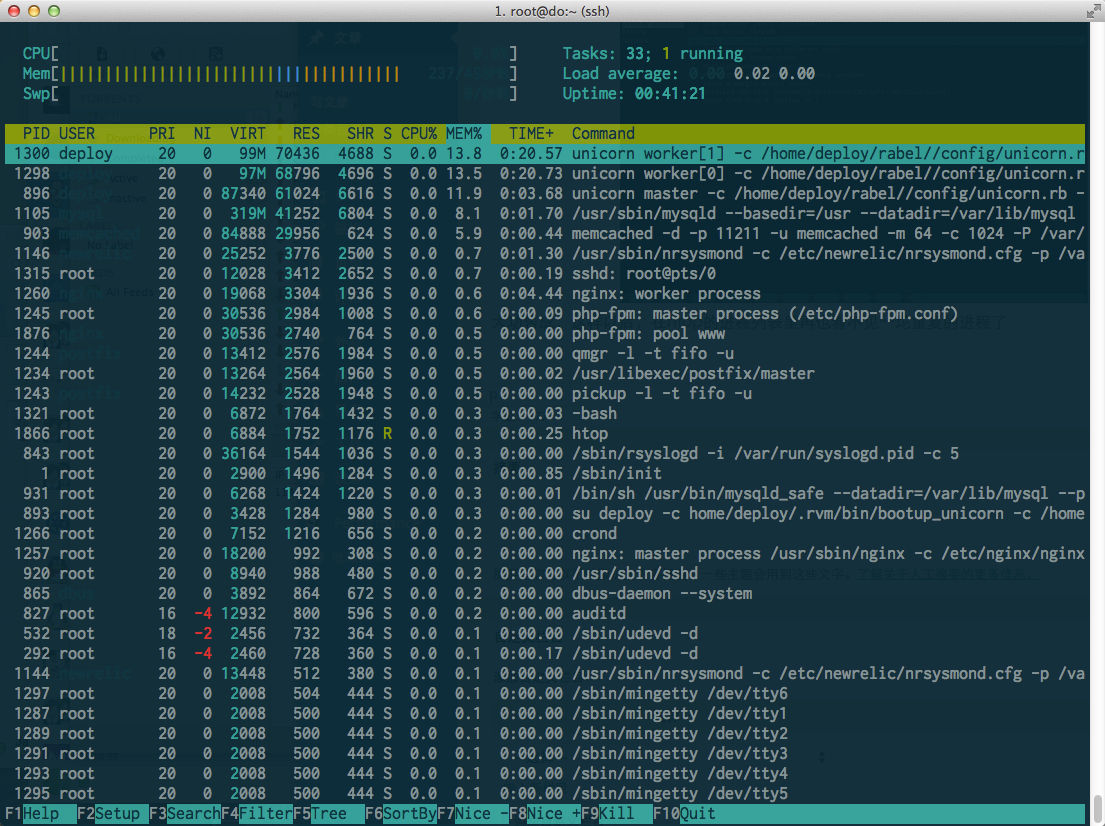Select the qmgr -l -t fifo row
This screenshot has width=1105, height=826.
545,353
